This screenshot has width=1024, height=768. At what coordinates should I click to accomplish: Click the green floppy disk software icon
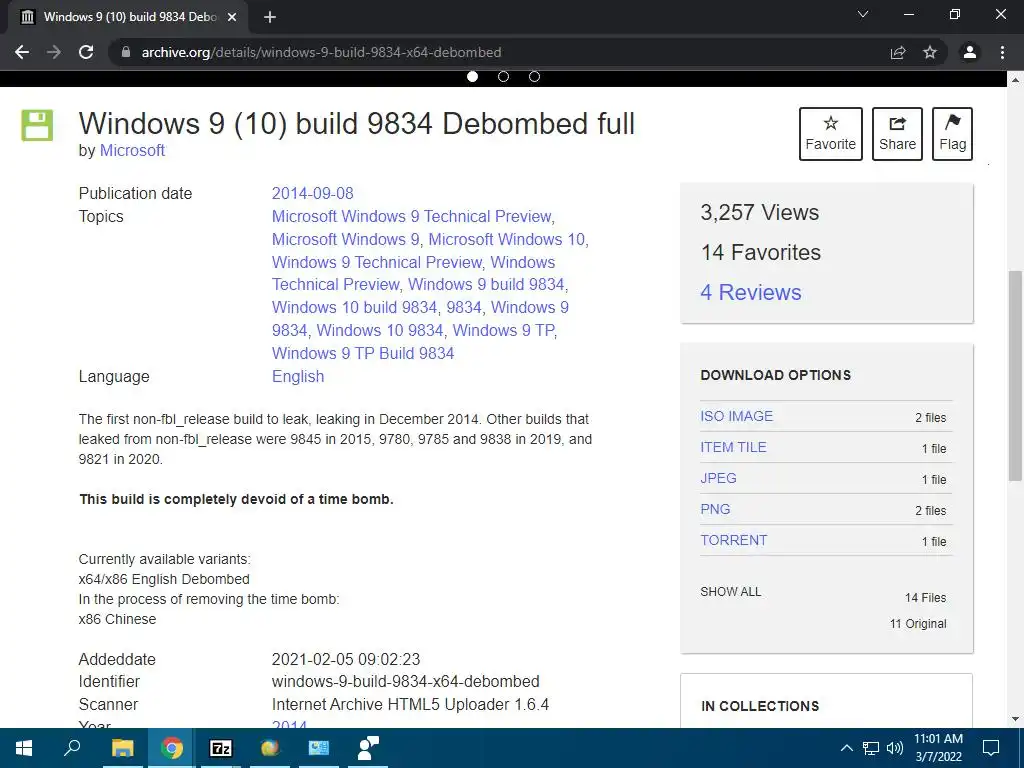pos(37,125)
